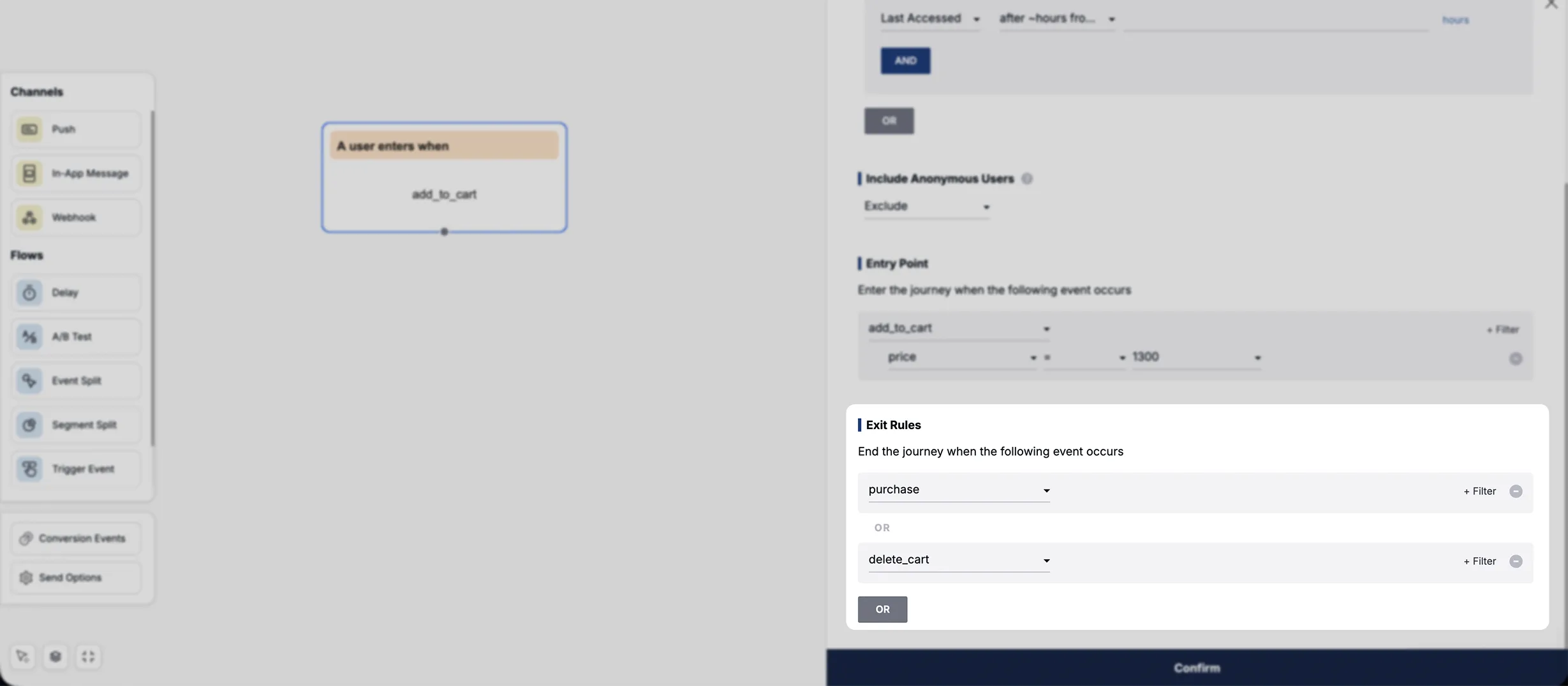
Task: Close the settings side panel
Action: pyautogui.click(x=1551, y=4)
